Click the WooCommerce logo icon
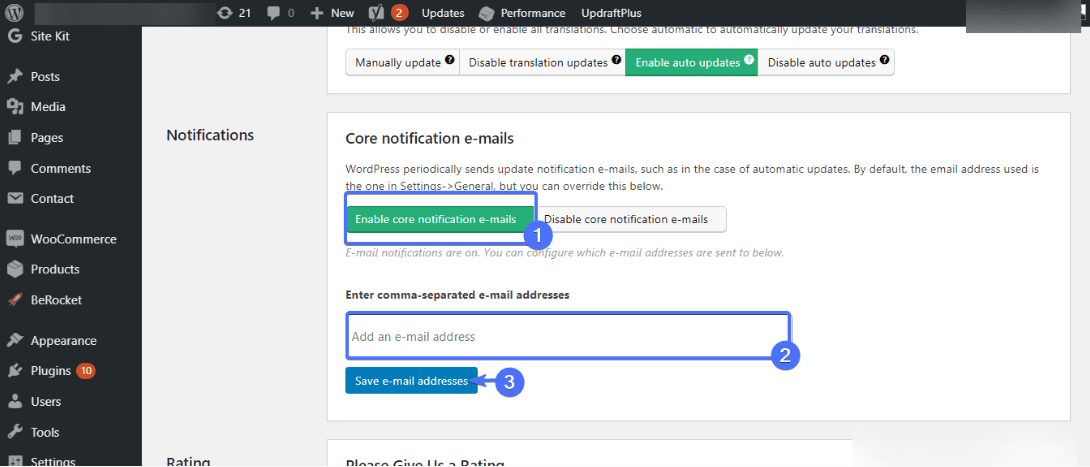The width and height of the screenshot is (1090, 467). pos(14,239)
